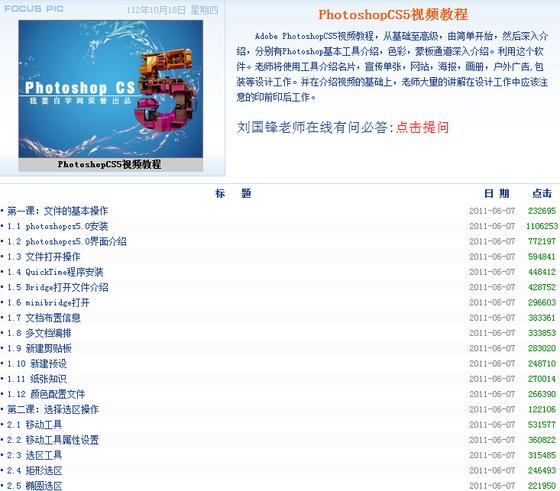Screen dimensions: 560x491
Task: Click the click count 246493
Action: tap(542, 471)
